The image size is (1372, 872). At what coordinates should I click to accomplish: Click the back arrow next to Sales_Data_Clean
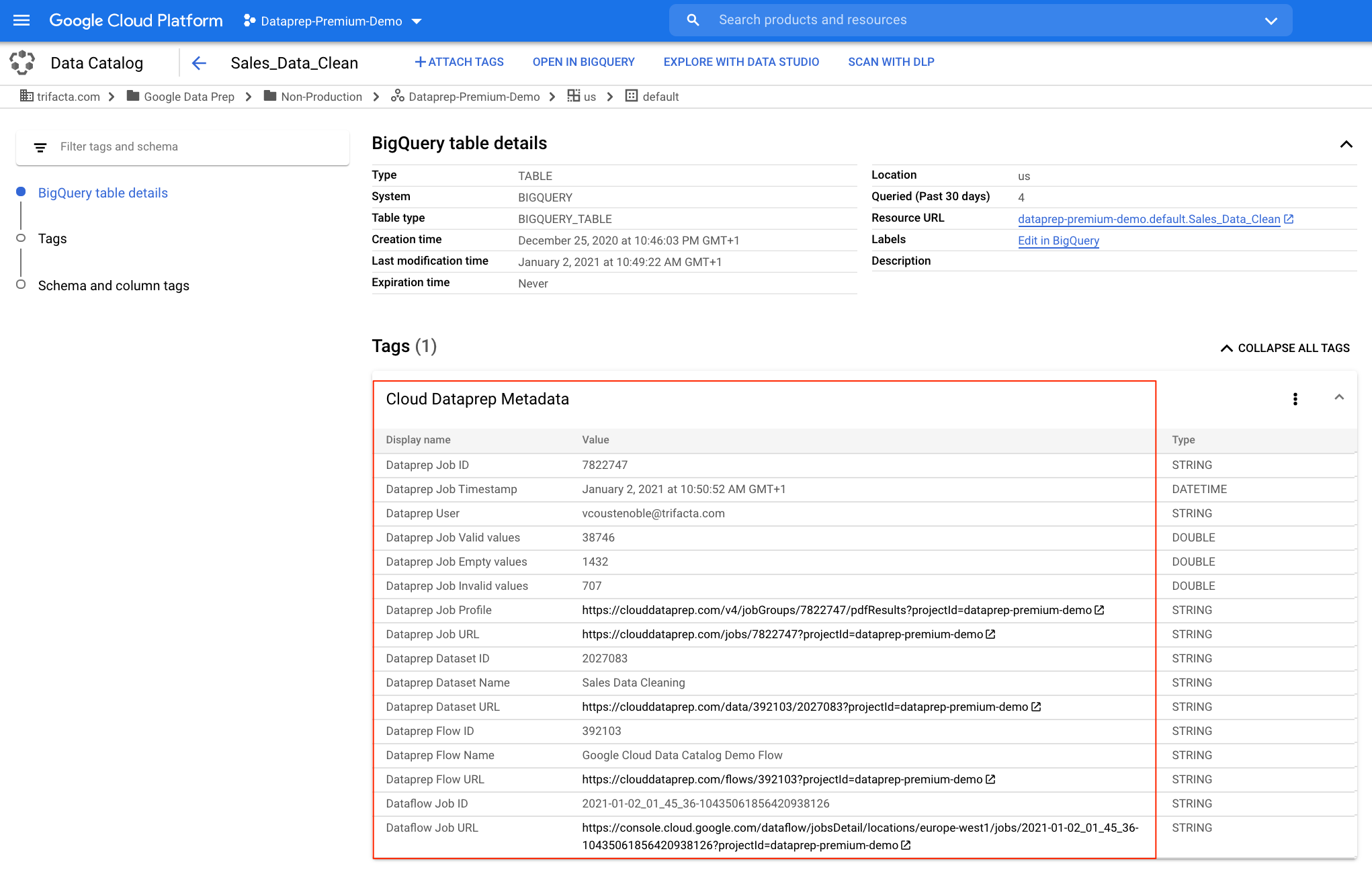click(x=199, y=63)
